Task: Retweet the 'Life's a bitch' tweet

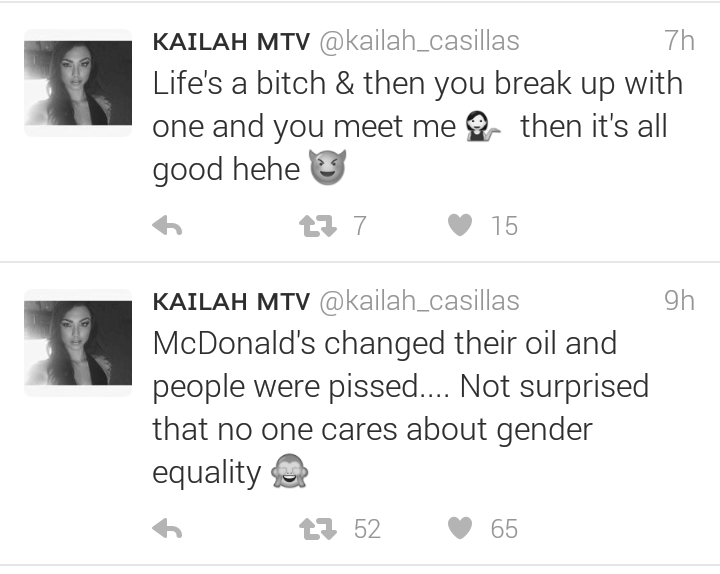Action: coord(318,226)
